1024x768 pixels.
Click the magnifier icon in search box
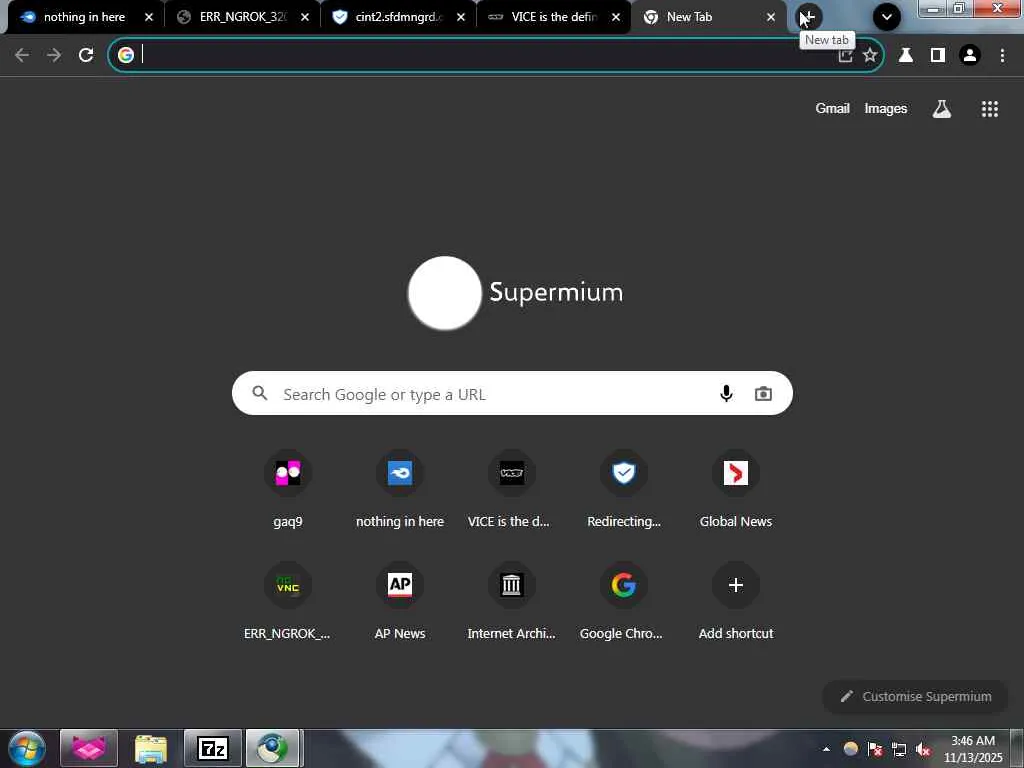[260, 393]
